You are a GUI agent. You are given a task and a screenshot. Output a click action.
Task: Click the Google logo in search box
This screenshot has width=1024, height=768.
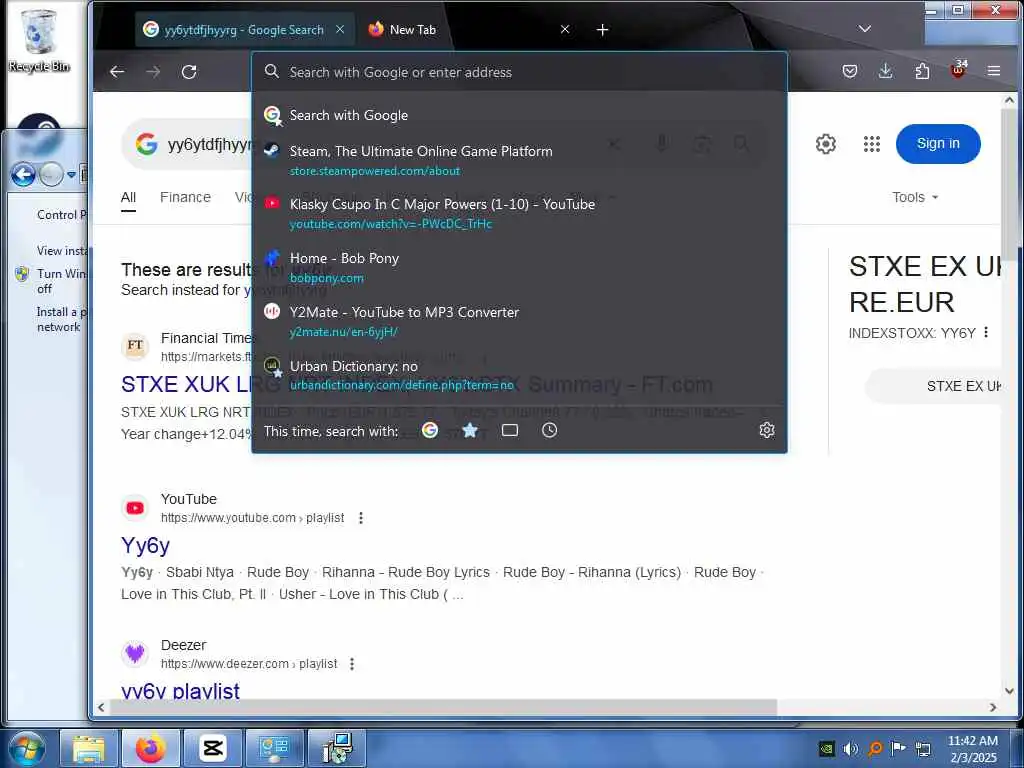coord(147,144)
